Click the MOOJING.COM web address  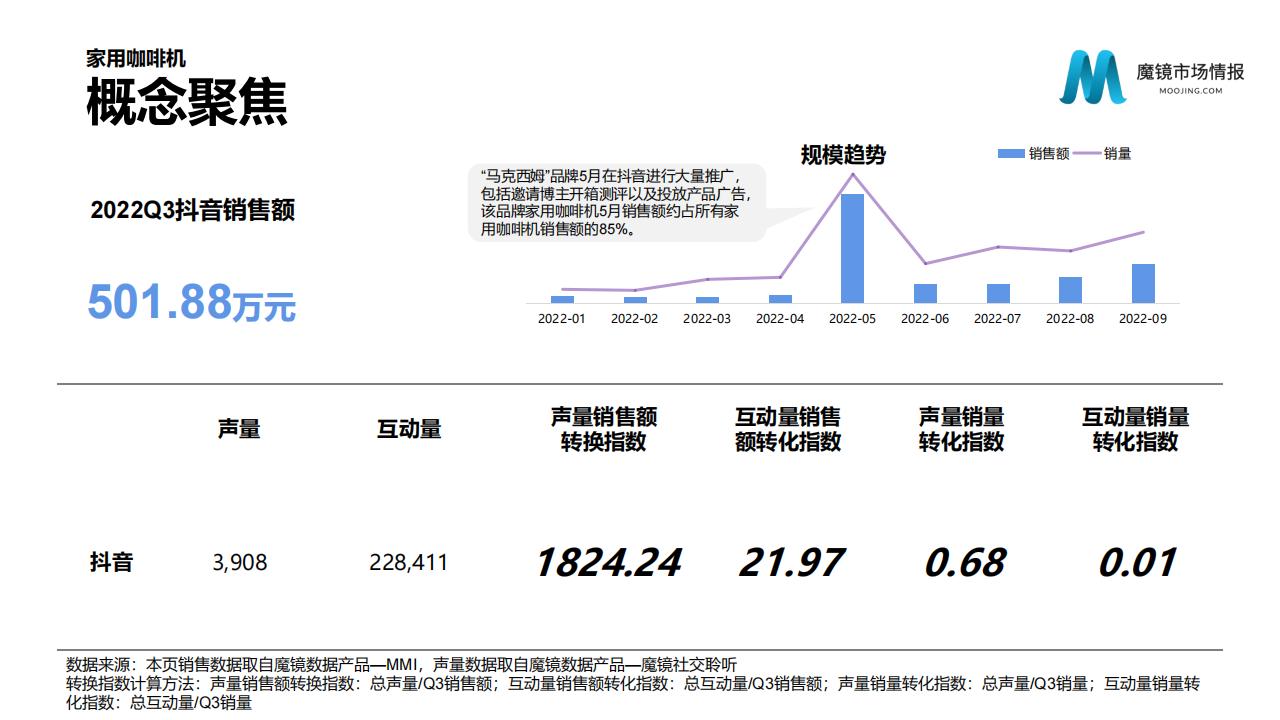click(x=1190, y=90)
